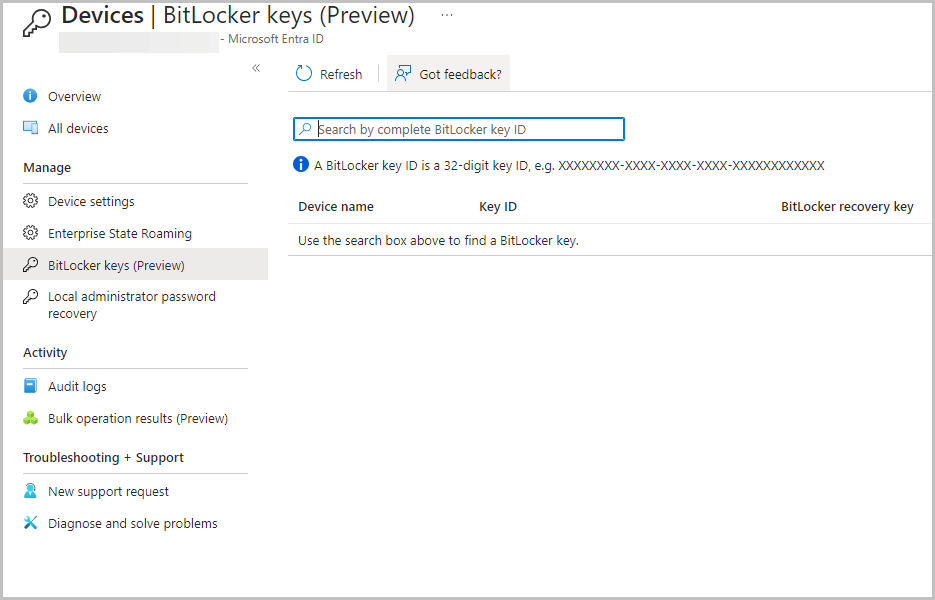This screenshot has width=935, height=600.
Task: Click the Refresh circular arrow icon
Action: [x=304, y=73]
